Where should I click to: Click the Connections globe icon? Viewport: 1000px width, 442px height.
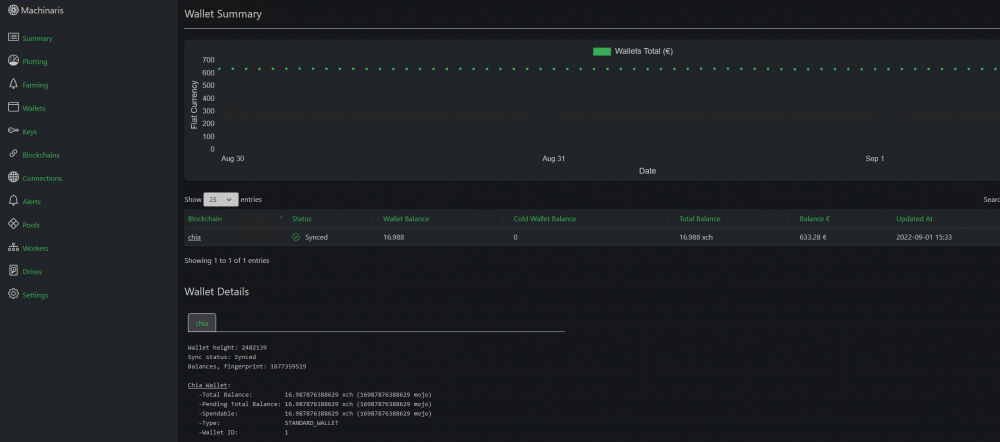[13, 177]
